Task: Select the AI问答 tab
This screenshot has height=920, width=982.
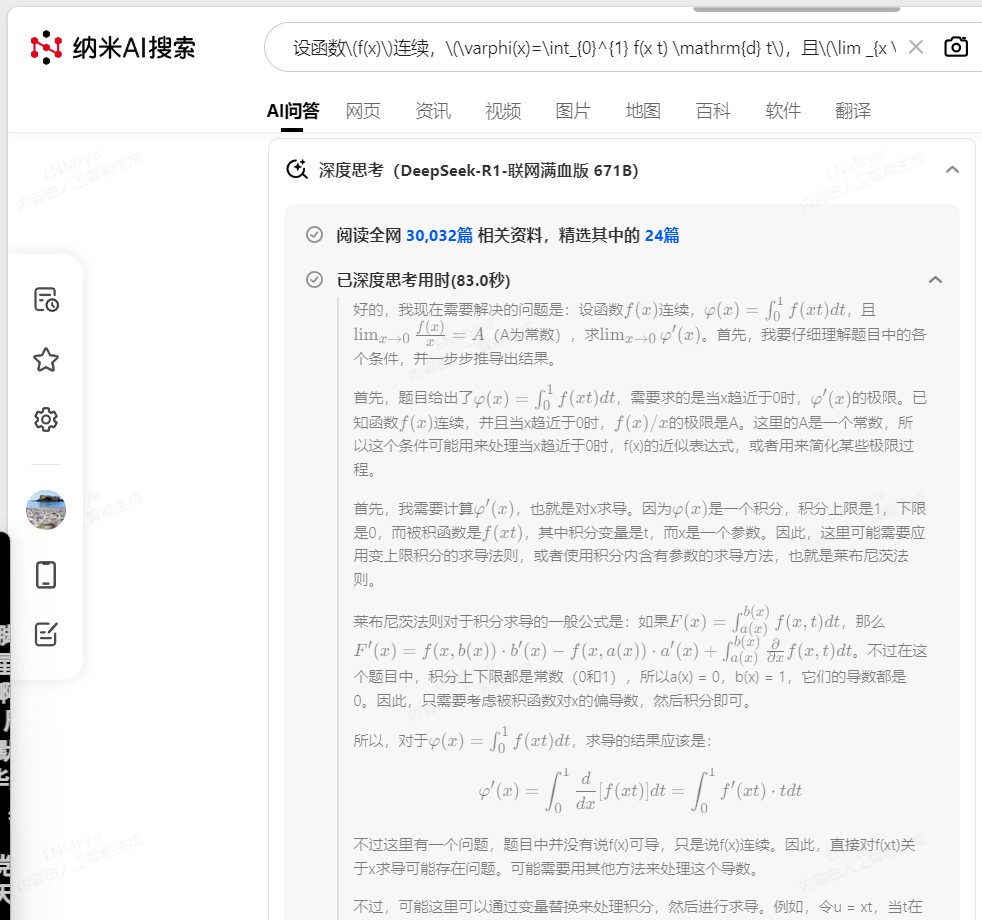Action: point(292,111)
